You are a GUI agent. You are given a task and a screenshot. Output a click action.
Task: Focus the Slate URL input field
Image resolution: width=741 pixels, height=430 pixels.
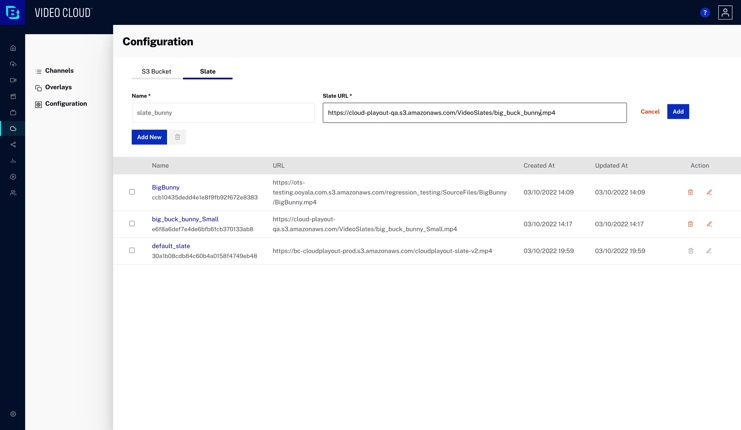point(474,113)
